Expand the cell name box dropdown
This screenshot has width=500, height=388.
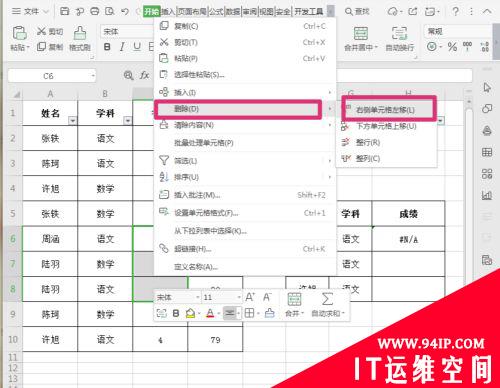click(93, 76)
